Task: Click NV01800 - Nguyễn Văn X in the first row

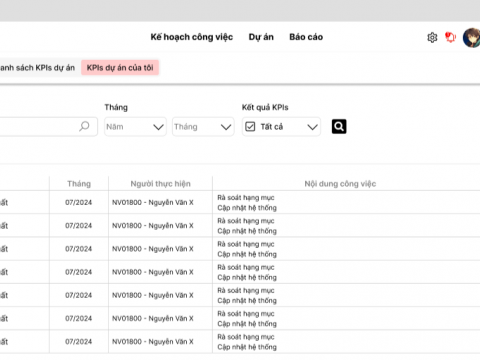Action: pos(153,202)
